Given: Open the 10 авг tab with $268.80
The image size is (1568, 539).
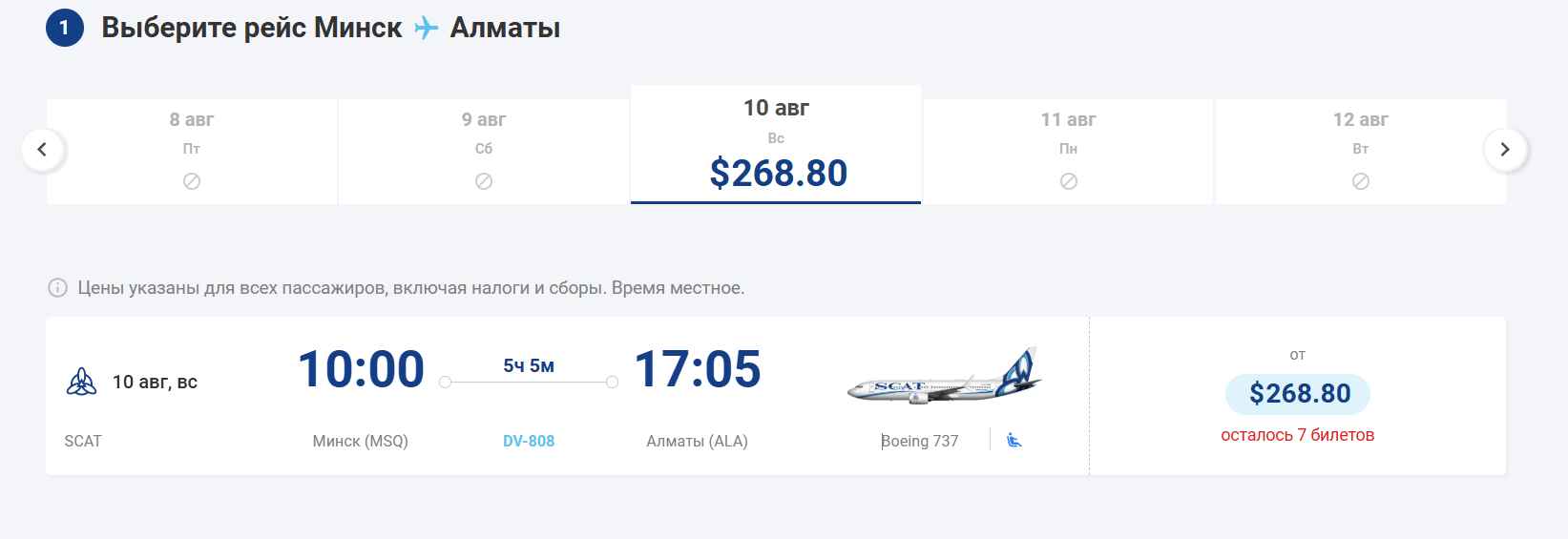Looking at the screenshot, I should pyautogui.click(x=776, y=145).
